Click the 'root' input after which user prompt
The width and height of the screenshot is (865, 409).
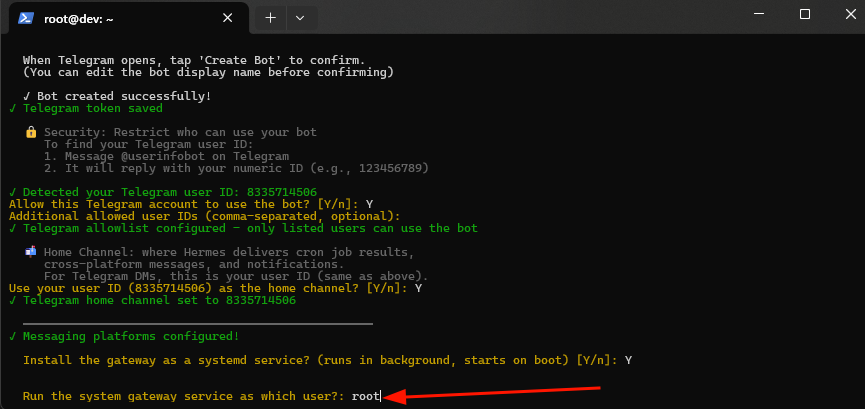pos(366,396)
